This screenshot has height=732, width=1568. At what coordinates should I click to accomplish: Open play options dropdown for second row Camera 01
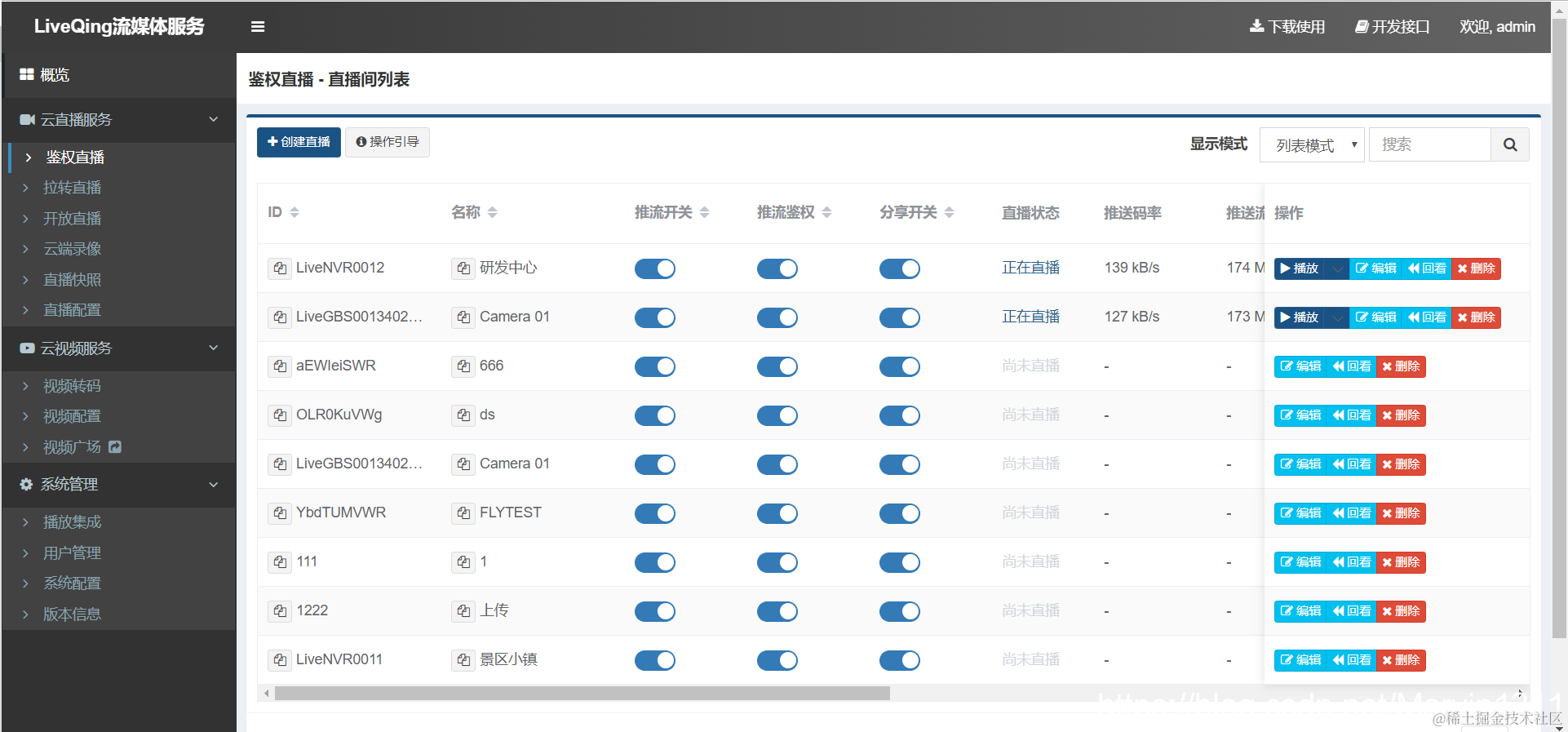1337,317
